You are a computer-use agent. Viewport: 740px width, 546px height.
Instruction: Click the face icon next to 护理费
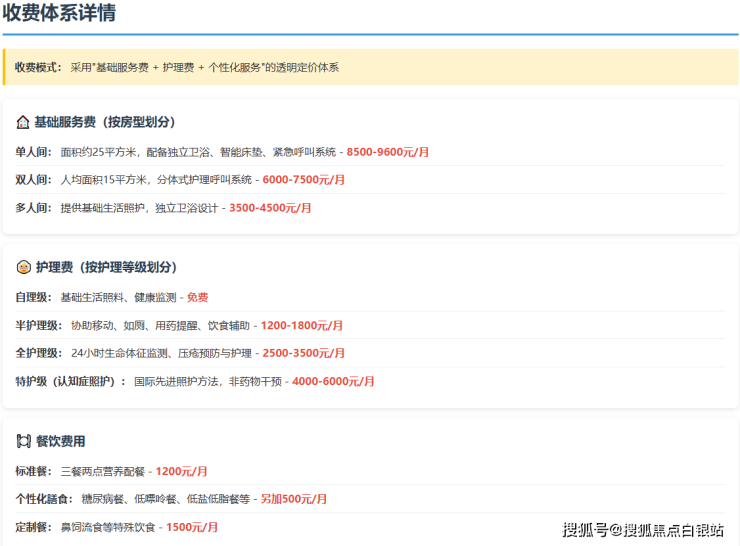coord(23,268)
